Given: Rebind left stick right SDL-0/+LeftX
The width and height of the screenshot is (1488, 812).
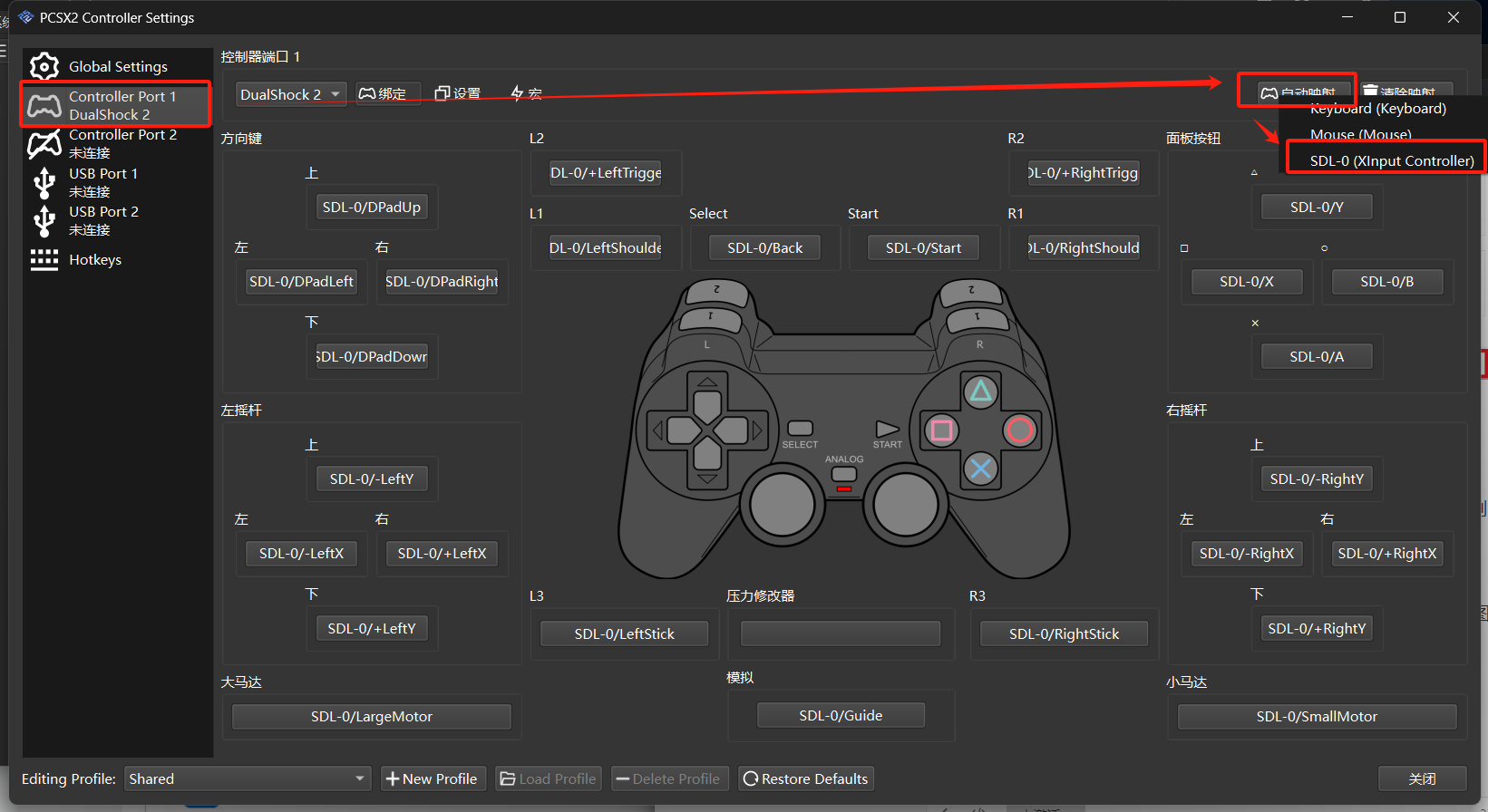Looking at the screenshot, I should (442, 553).
